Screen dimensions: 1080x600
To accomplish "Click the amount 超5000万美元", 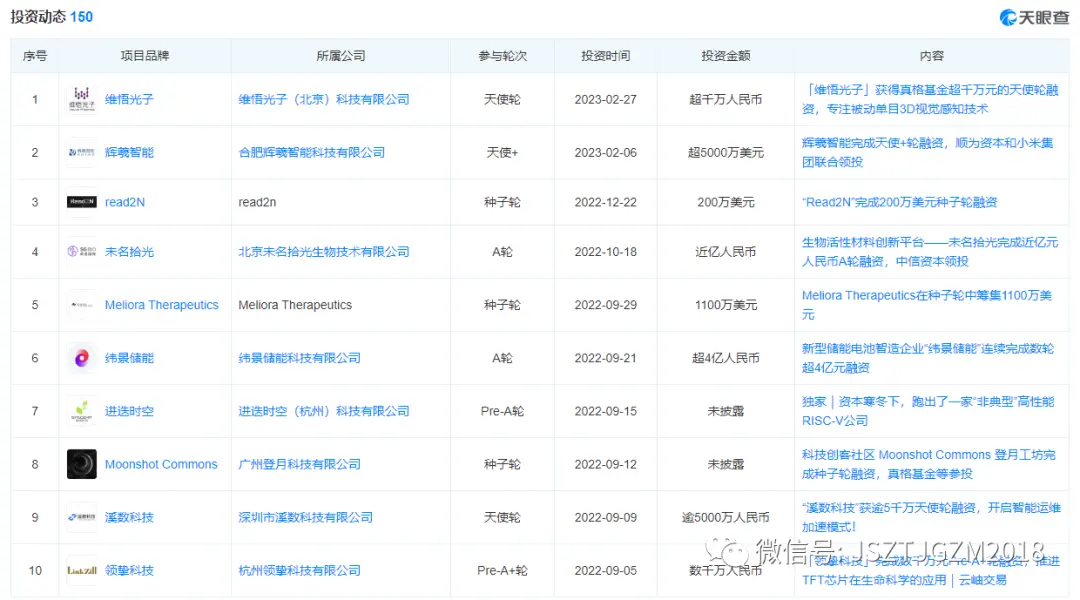I will pos(725,152).
